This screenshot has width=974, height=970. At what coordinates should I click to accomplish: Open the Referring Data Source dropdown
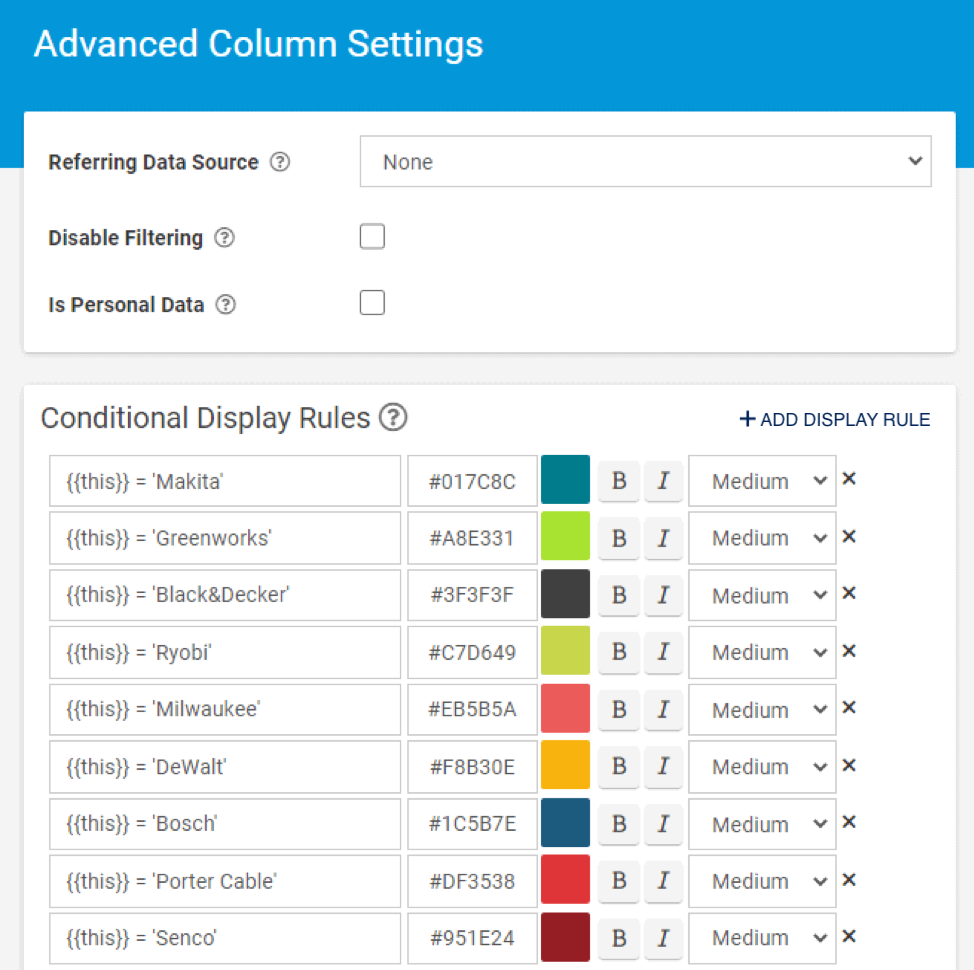645,161
